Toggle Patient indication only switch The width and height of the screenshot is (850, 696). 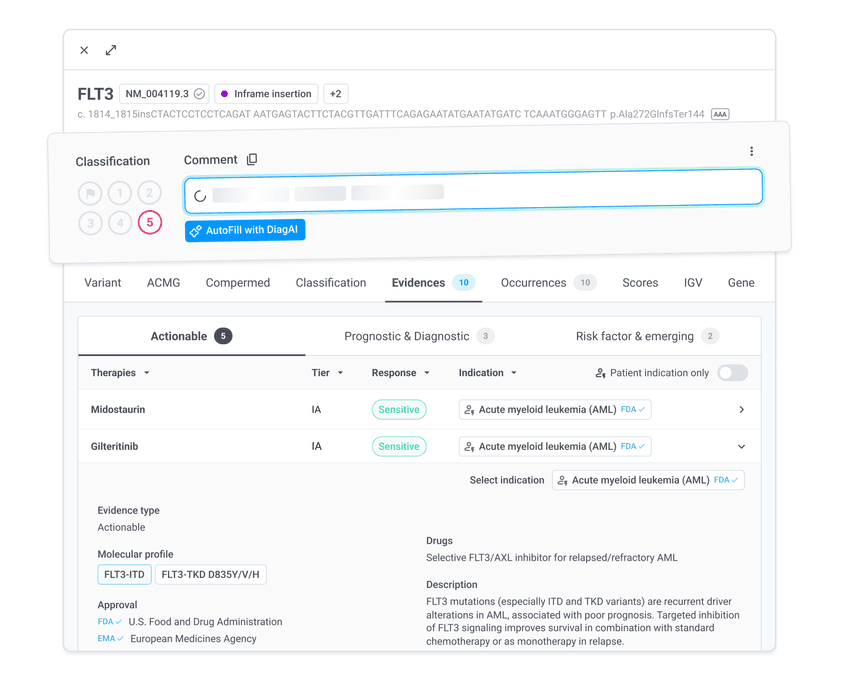pos(732,373)
